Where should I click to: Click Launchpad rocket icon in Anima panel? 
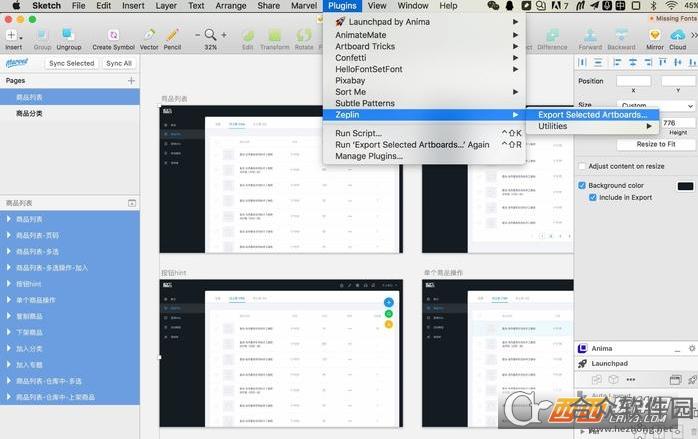pos(582,364)
